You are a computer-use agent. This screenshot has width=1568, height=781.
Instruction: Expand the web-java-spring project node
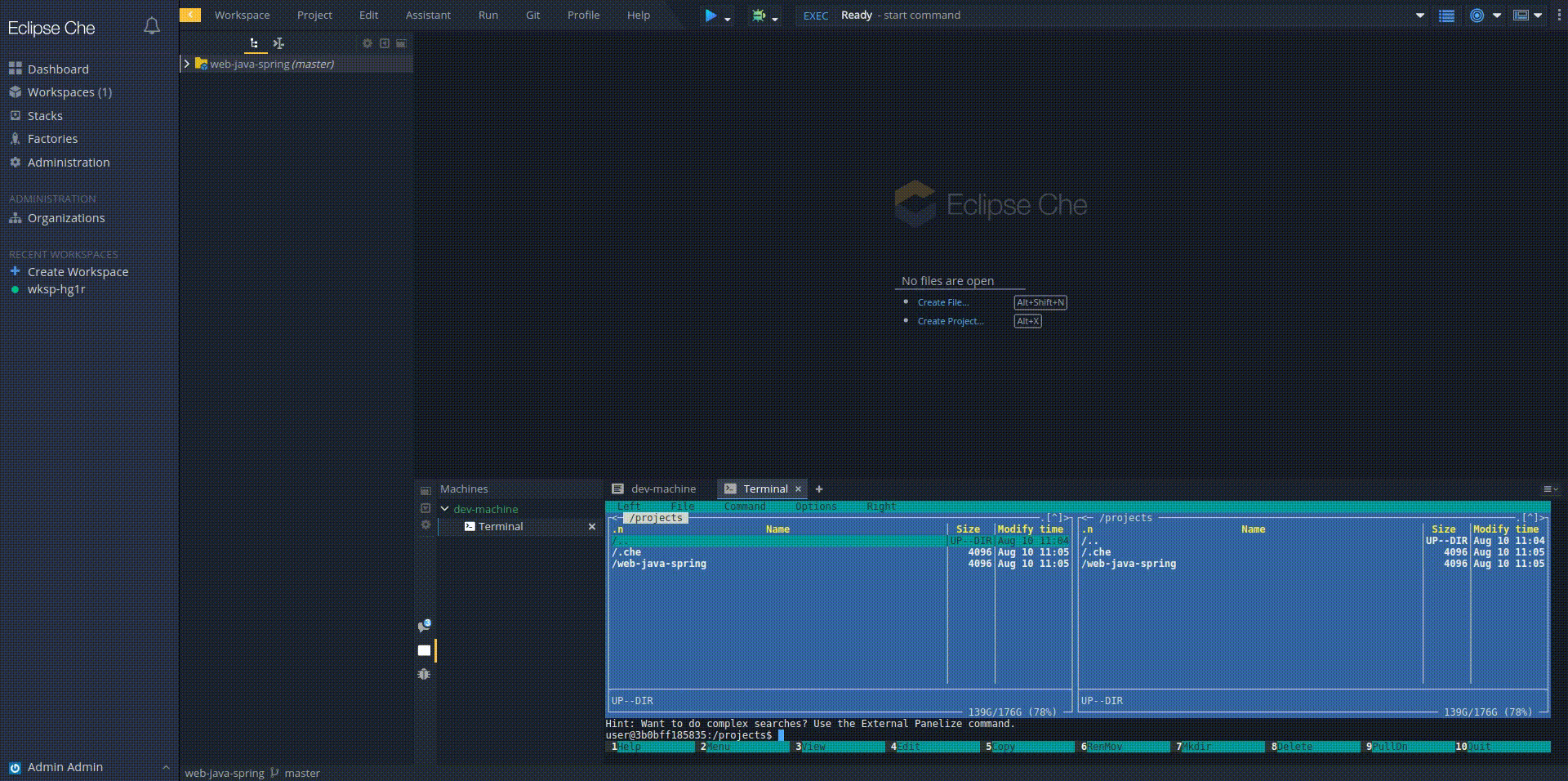click(x=186, y=64)
